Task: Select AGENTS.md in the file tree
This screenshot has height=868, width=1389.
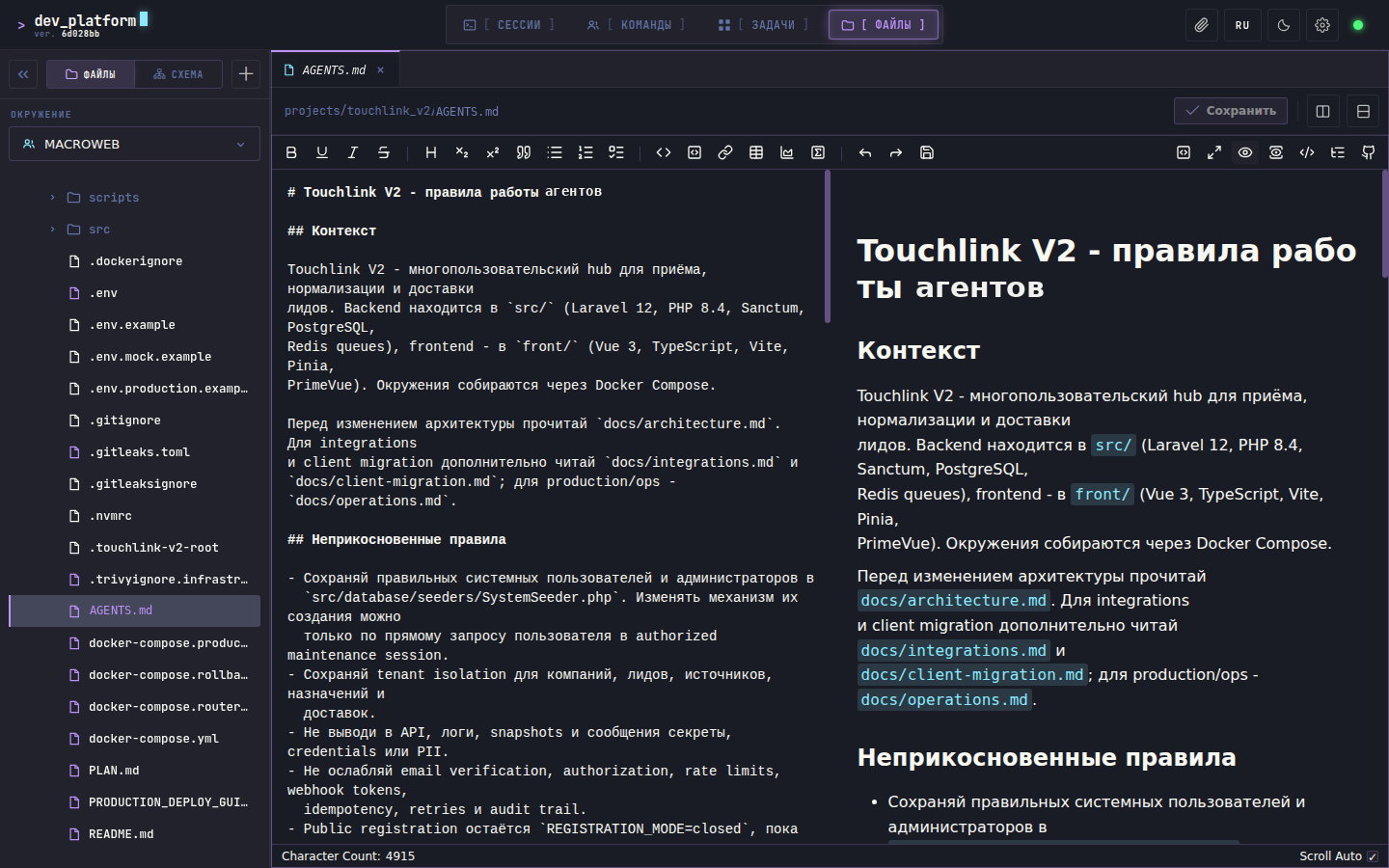Action: tap(135, 610)
